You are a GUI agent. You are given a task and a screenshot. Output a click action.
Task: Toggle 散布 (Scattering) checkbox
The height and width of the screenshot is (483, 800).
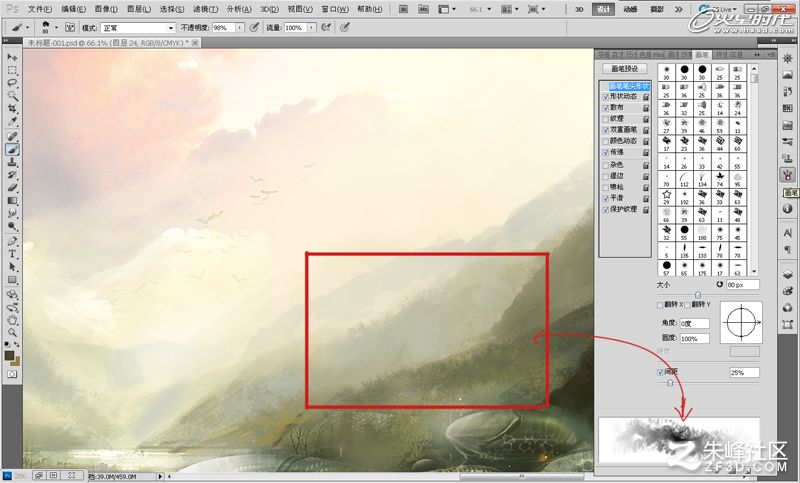click(606, 108)
